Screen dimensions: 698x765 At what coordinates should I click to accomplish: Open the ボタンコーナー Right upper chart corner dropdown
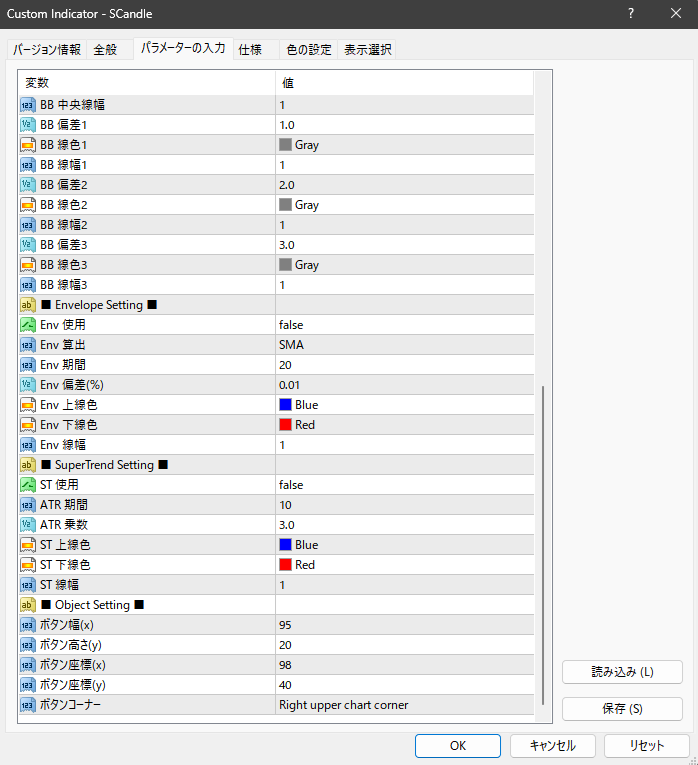(404, 705)
